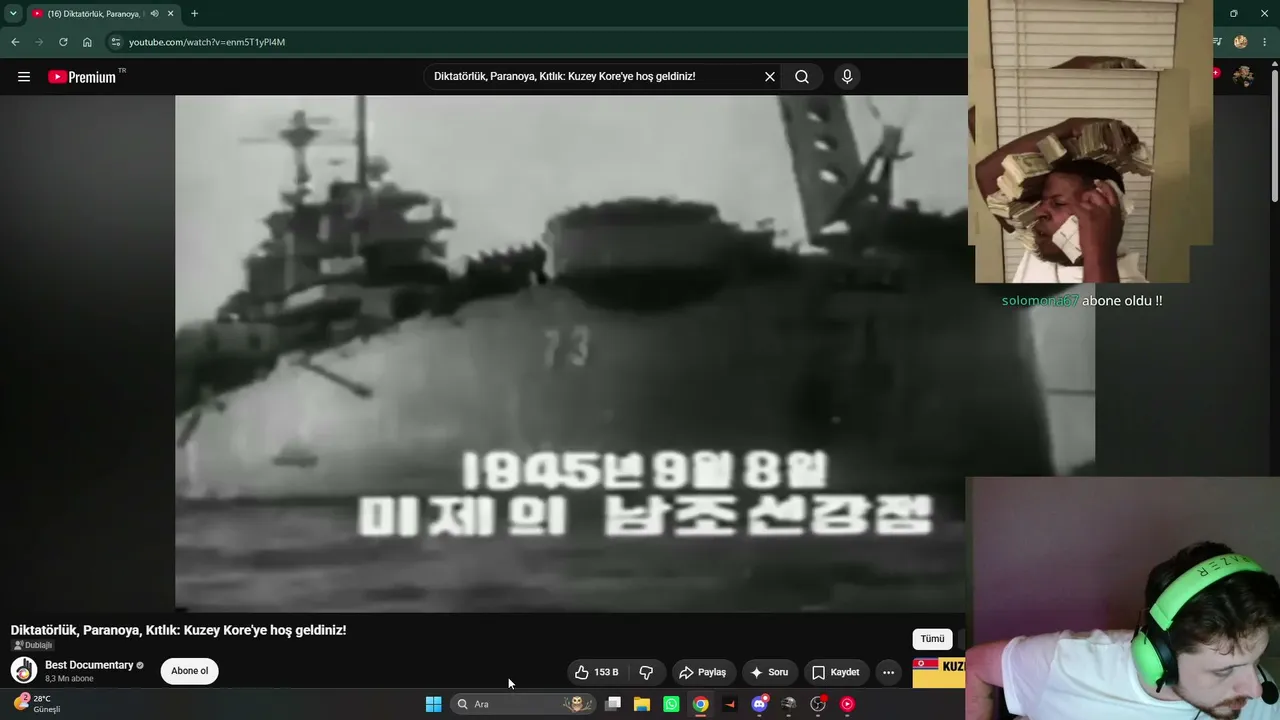
Task: Switch to the Diktatörlük, Paranoya YouTube tab
Action: pos(95,14)
